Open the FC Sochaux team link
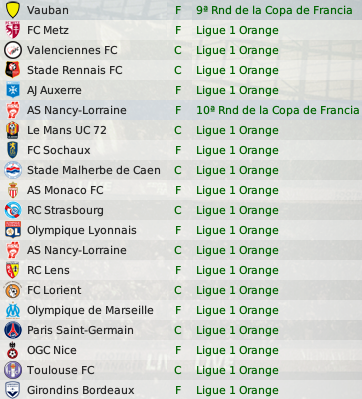This screenshot has width=362, height=399. pos(59,150)
